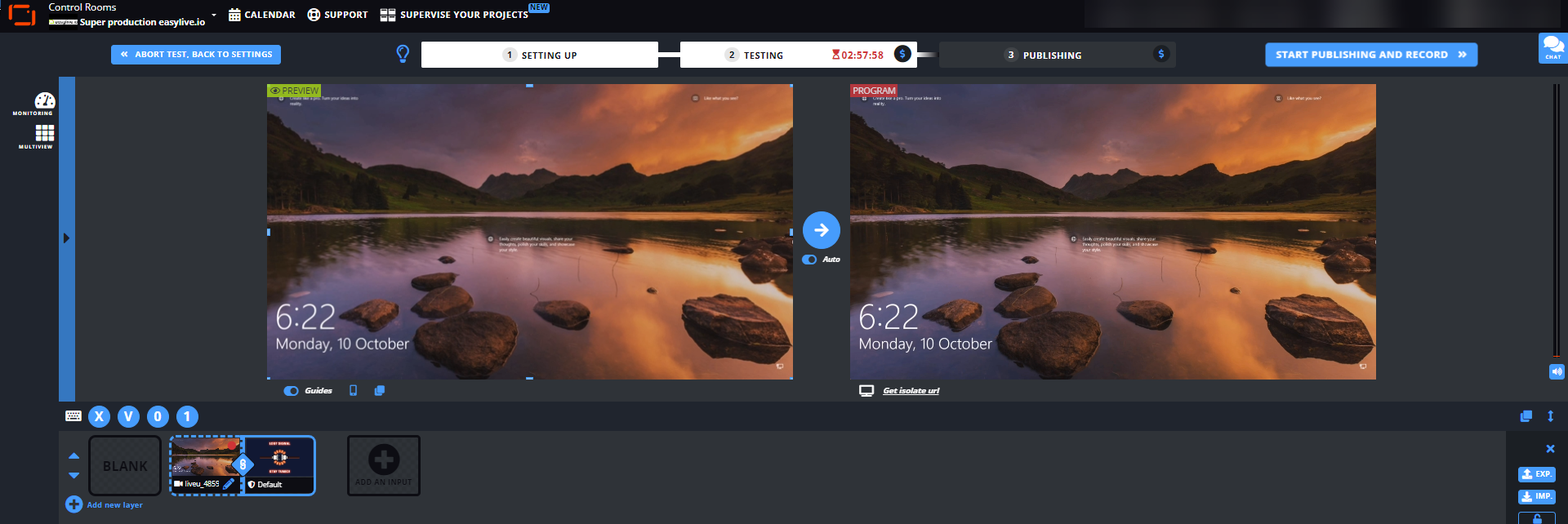Click Start Publishing and Record

click(x=1371, y=55)
